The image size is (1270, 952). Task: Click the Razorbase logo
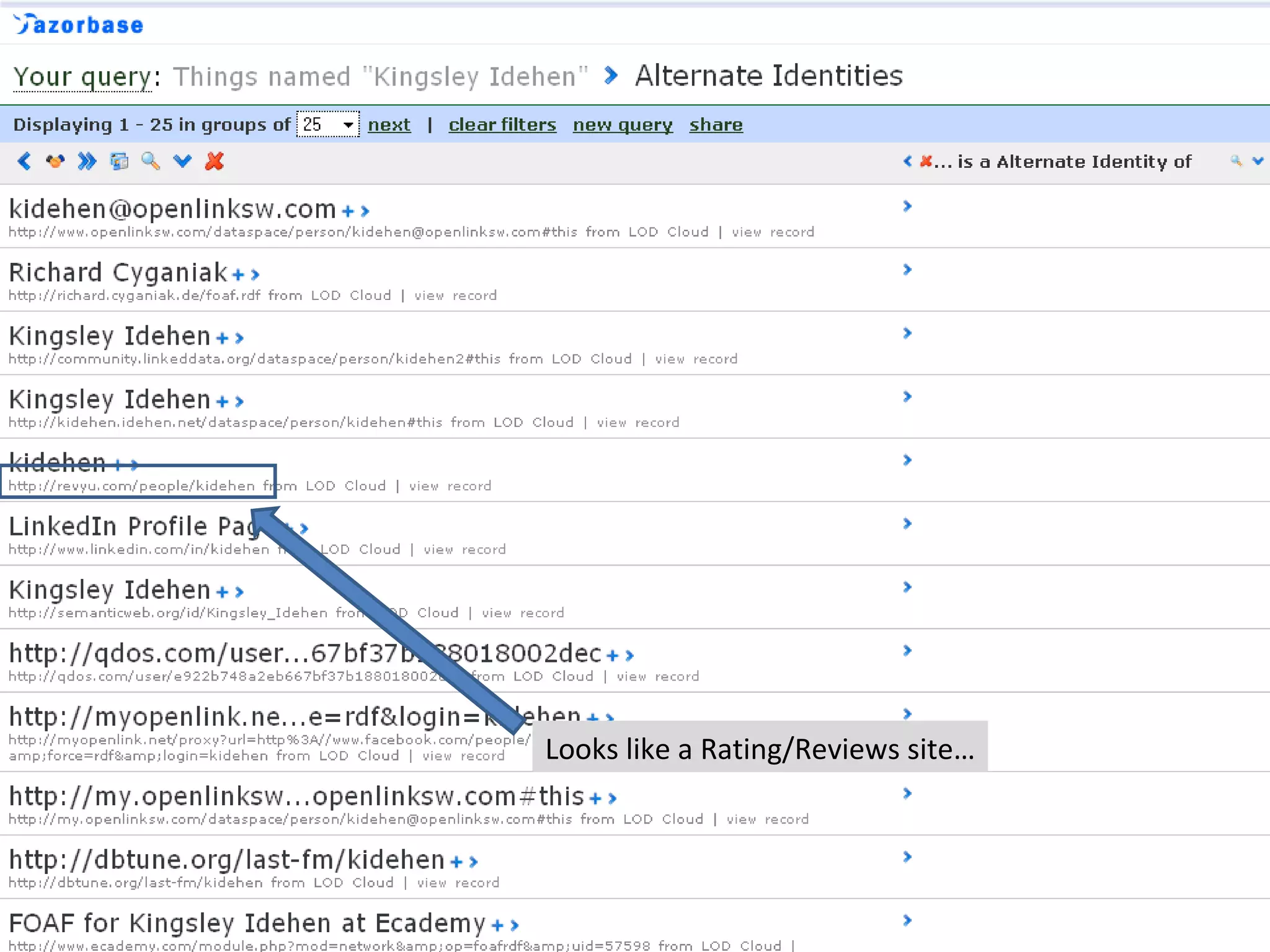[79, 25]
